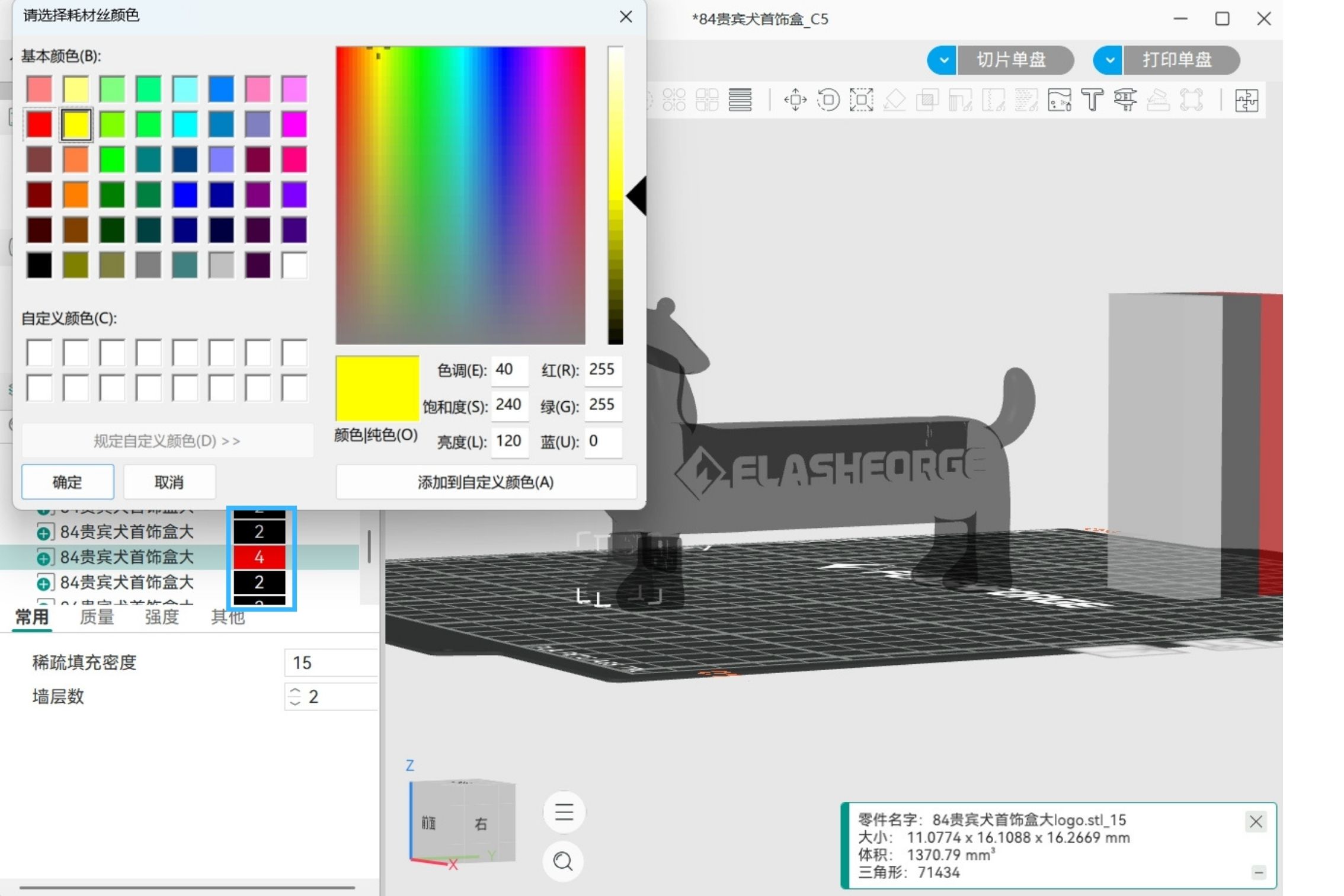Click the 饱和度(S) value field

(509, 405)
